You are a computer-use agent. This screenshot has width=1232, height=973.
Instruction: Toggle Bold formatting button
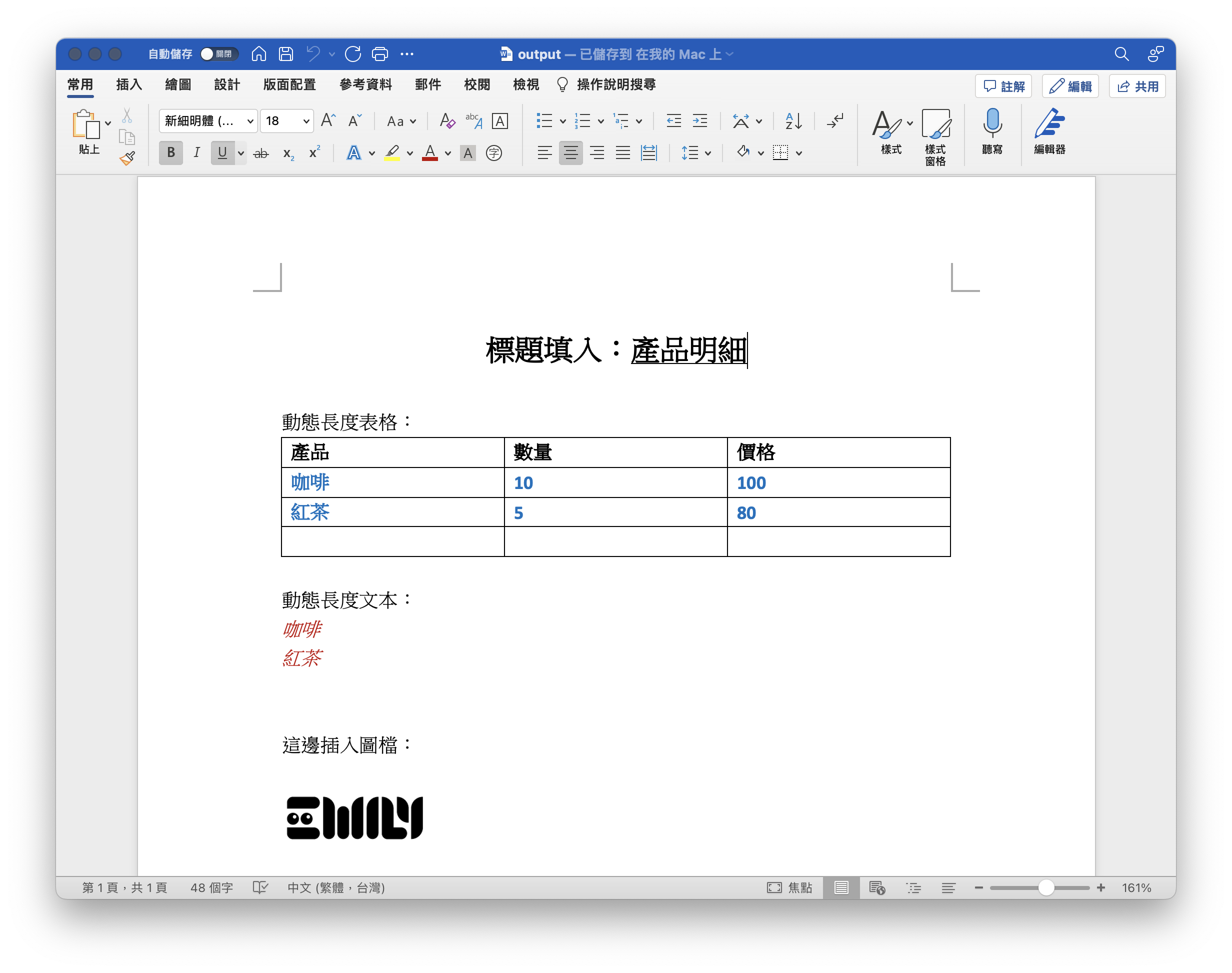pyautogui.click(x=171, y=152)
